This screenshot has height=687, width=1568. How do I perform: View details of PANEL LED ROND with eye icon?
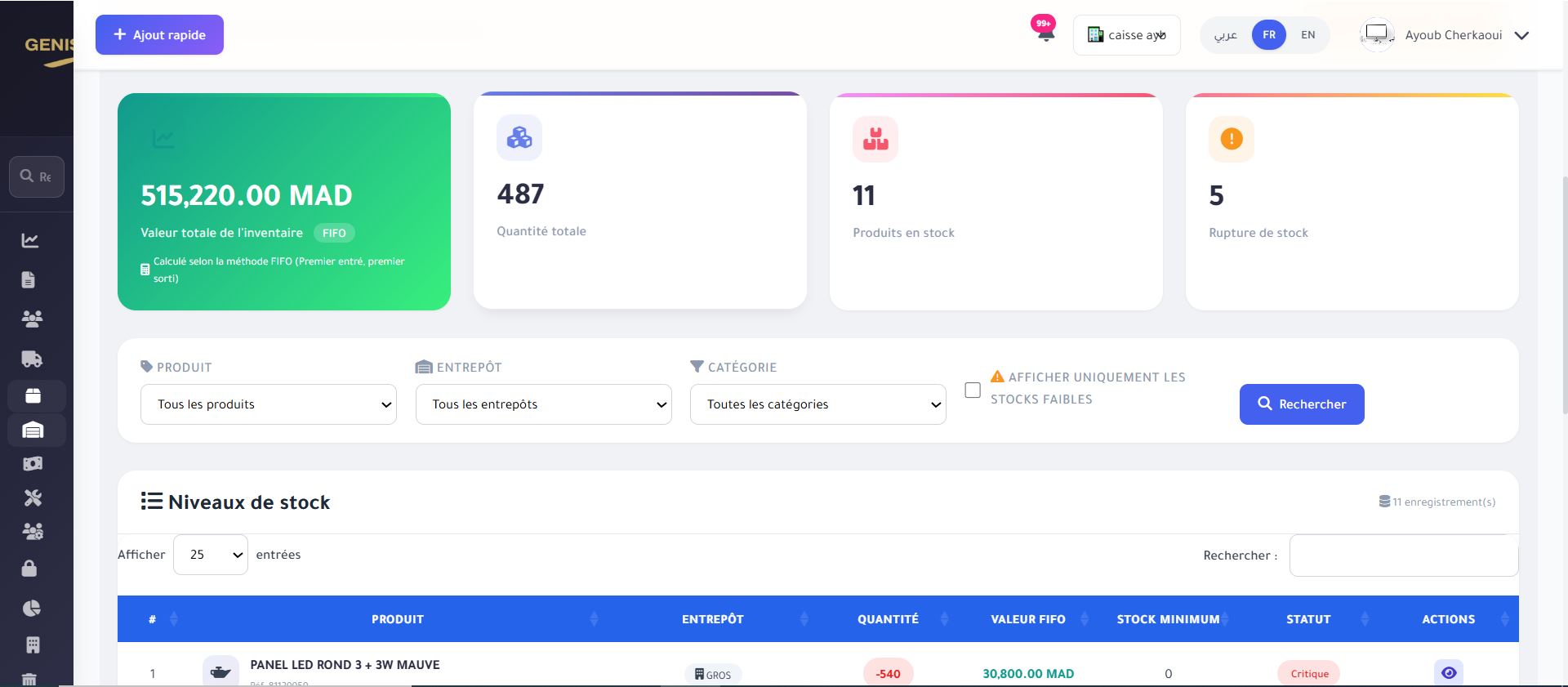pos(1449,673)
